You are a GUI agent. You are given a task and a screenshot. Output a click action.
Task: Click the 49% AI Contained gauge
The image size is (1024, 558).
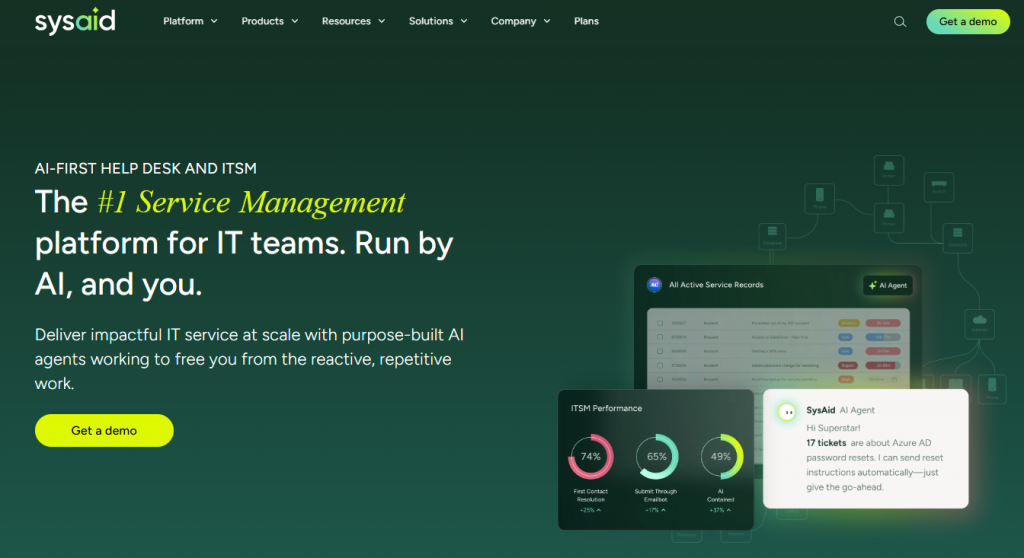pyautogui.click(x=721, y=457)
